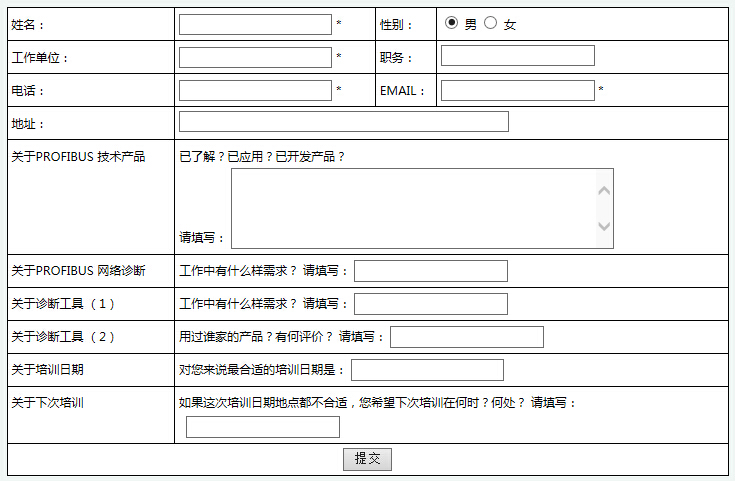The width and height of the screenshot is (735, 481).
Task: Click the 姓名 name input field
Action: tap(255, 24)
